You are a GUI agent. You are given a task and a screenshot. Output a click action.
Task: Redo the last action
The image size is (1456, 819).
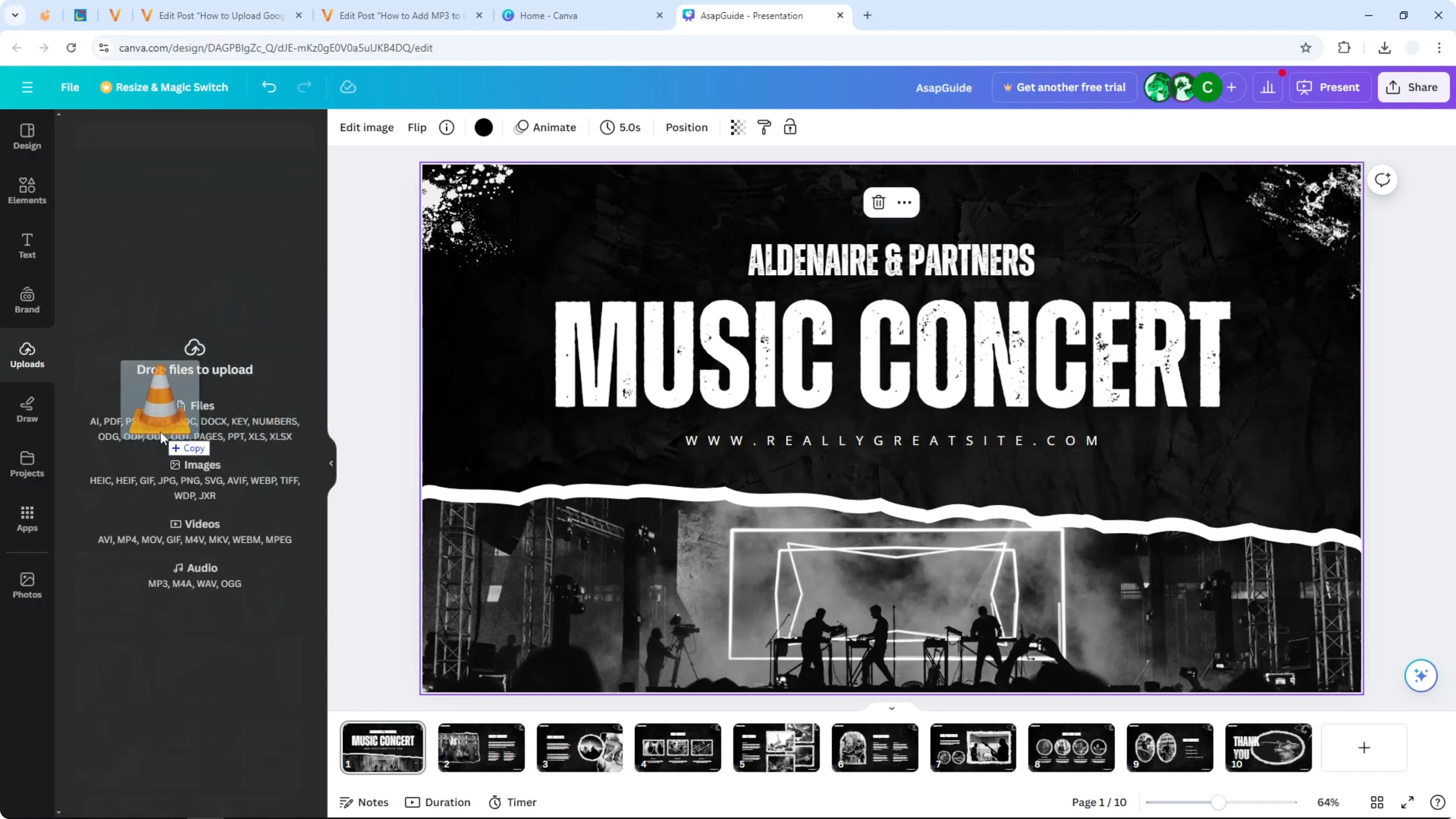pyautogui.click(x=304, y=87)
